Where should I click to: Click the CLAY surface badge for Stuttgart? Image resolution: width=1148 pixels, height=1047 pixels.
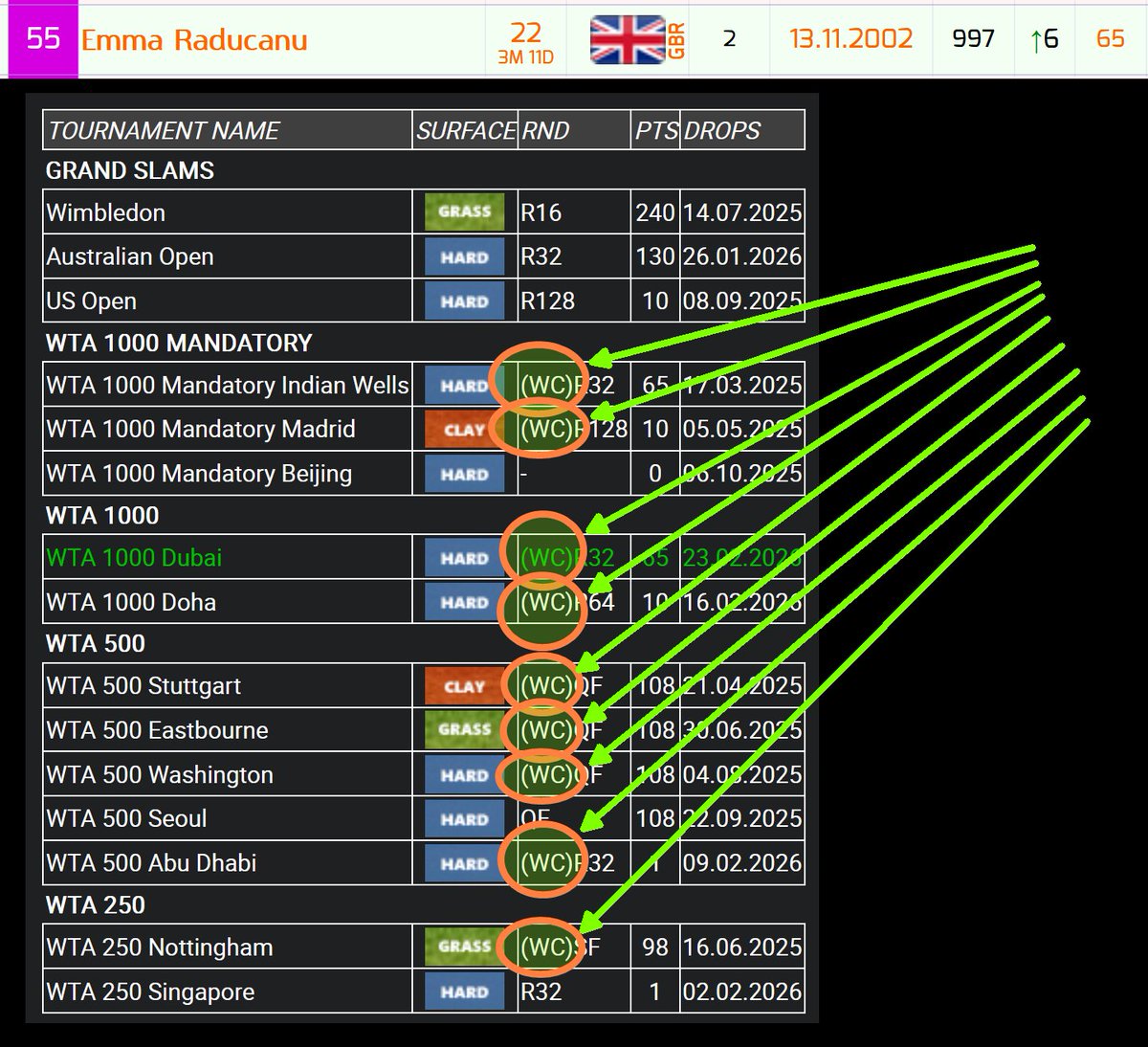pos(464,686)
